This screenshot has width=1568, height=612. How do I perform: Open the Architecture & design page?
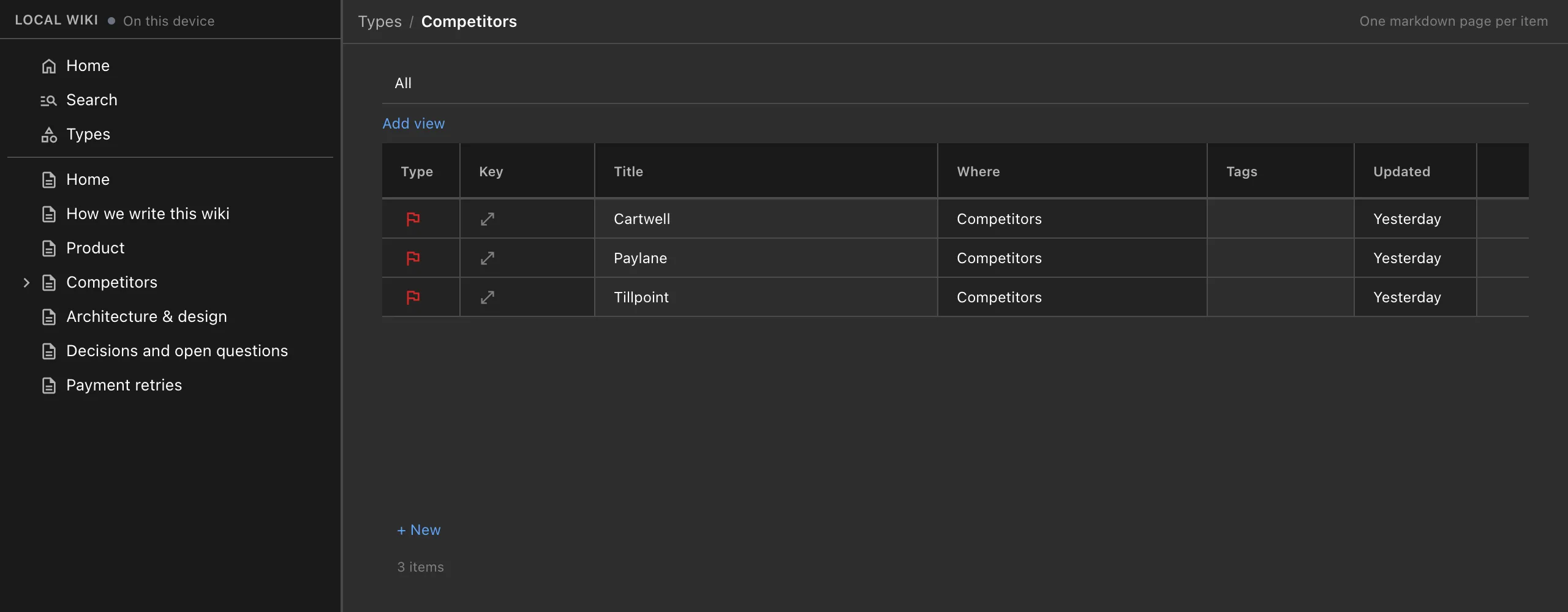146,316
